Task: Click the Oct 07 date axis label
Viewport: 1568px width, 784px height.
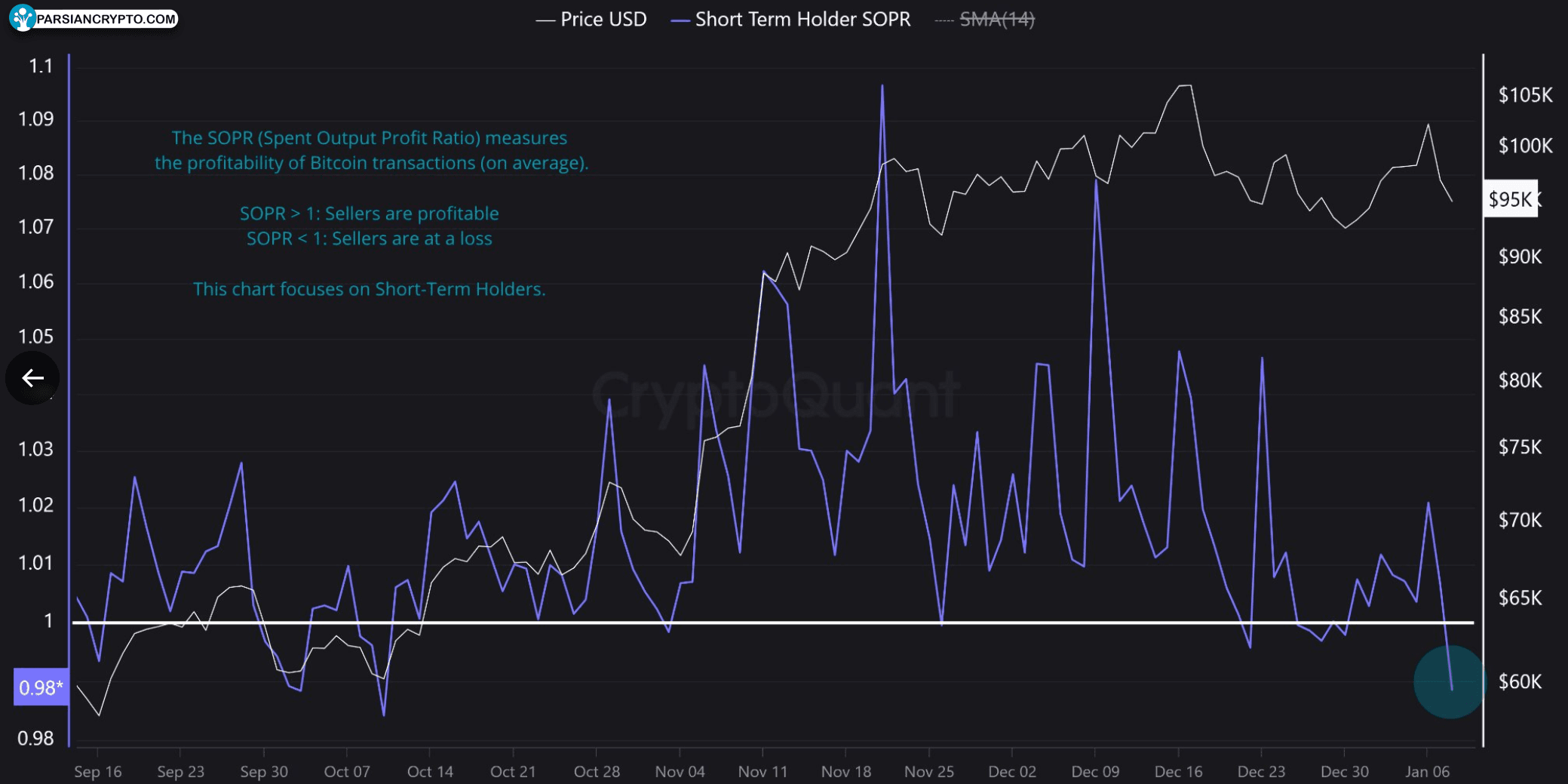Action: (x=347, y=771)
